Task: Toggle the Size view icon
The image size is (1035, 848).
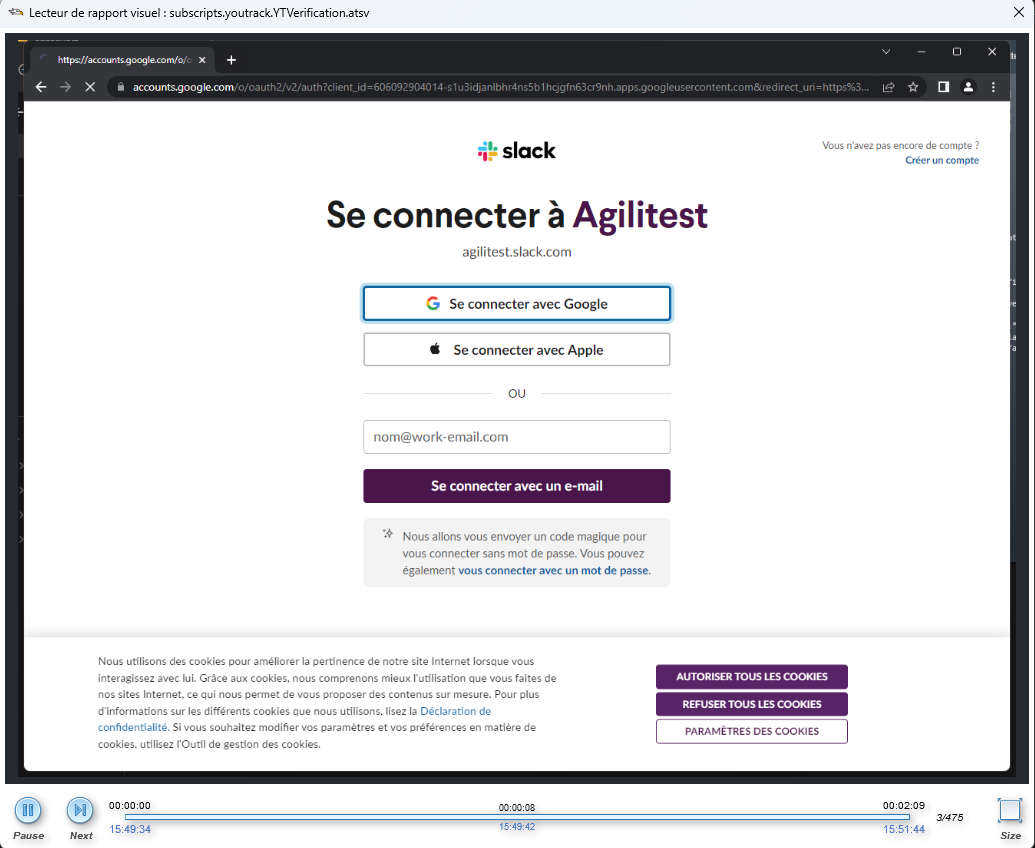Action: pyautogui.click(x=1009, y=810)
